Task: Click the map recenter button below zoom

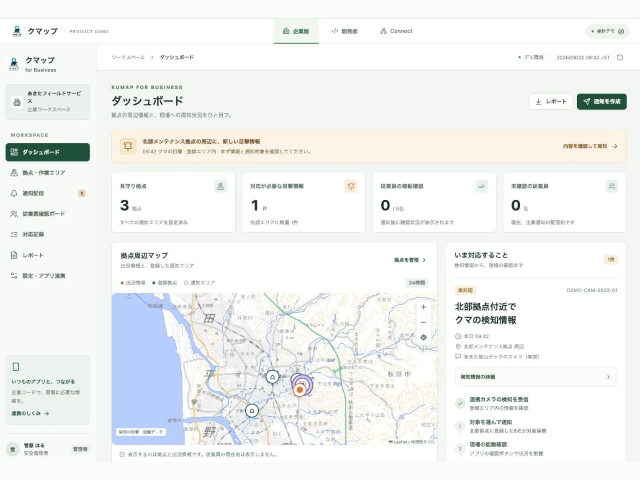Action: 423,338
